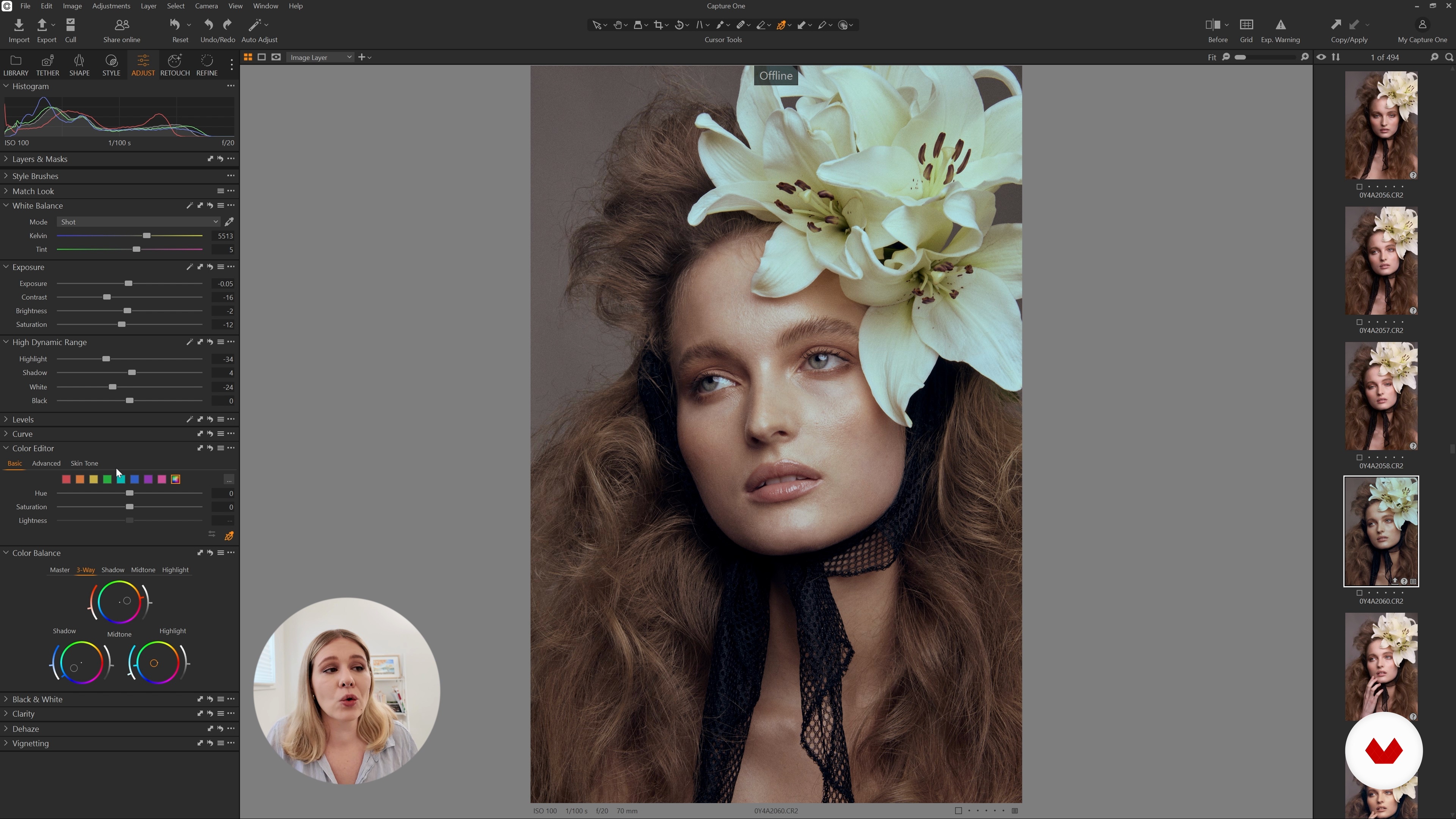
Task: Expand the Vignetting panel
Action: (x=6, y=743)
